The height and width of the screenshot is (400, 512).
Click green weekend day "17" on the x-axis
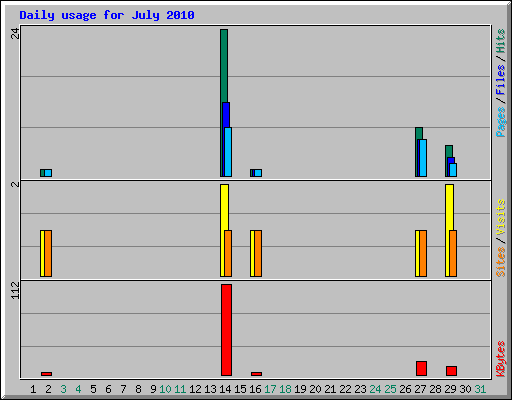coord(270,389)
